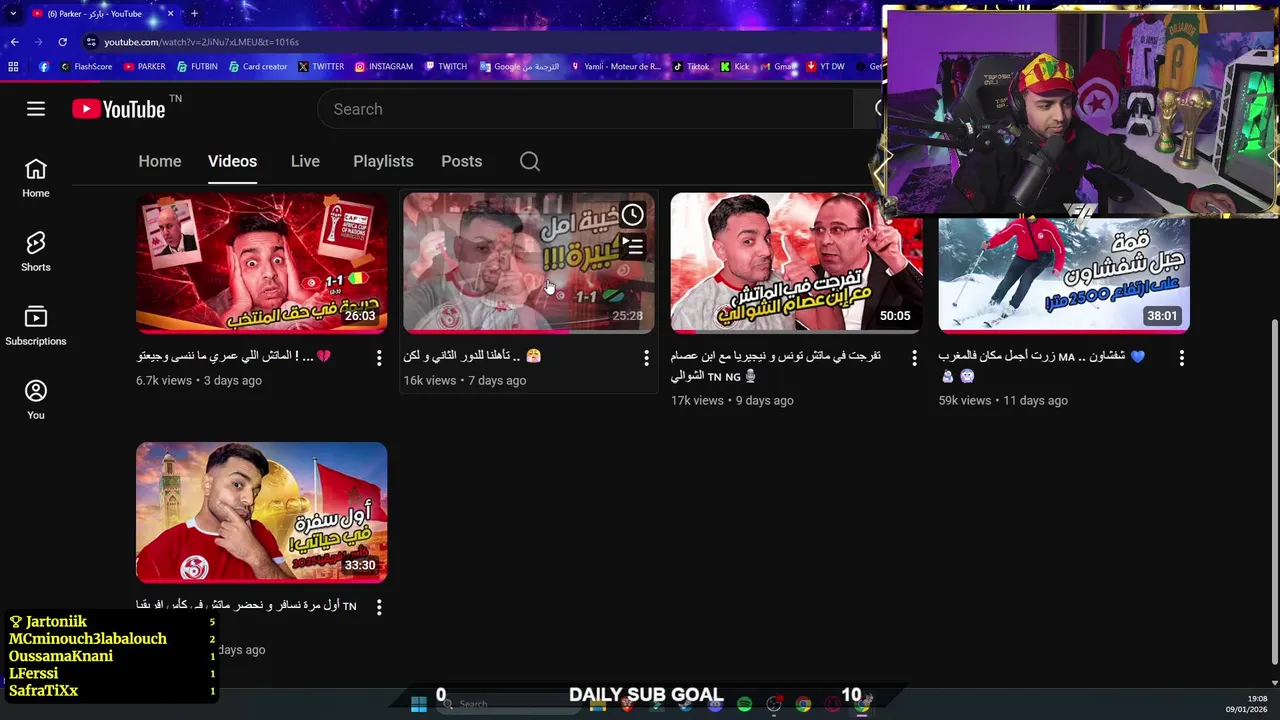This screenshot has height=720, width=1280.
Task: Click Watch later clock on hovered thumbnail
Action: coord(633,215)
